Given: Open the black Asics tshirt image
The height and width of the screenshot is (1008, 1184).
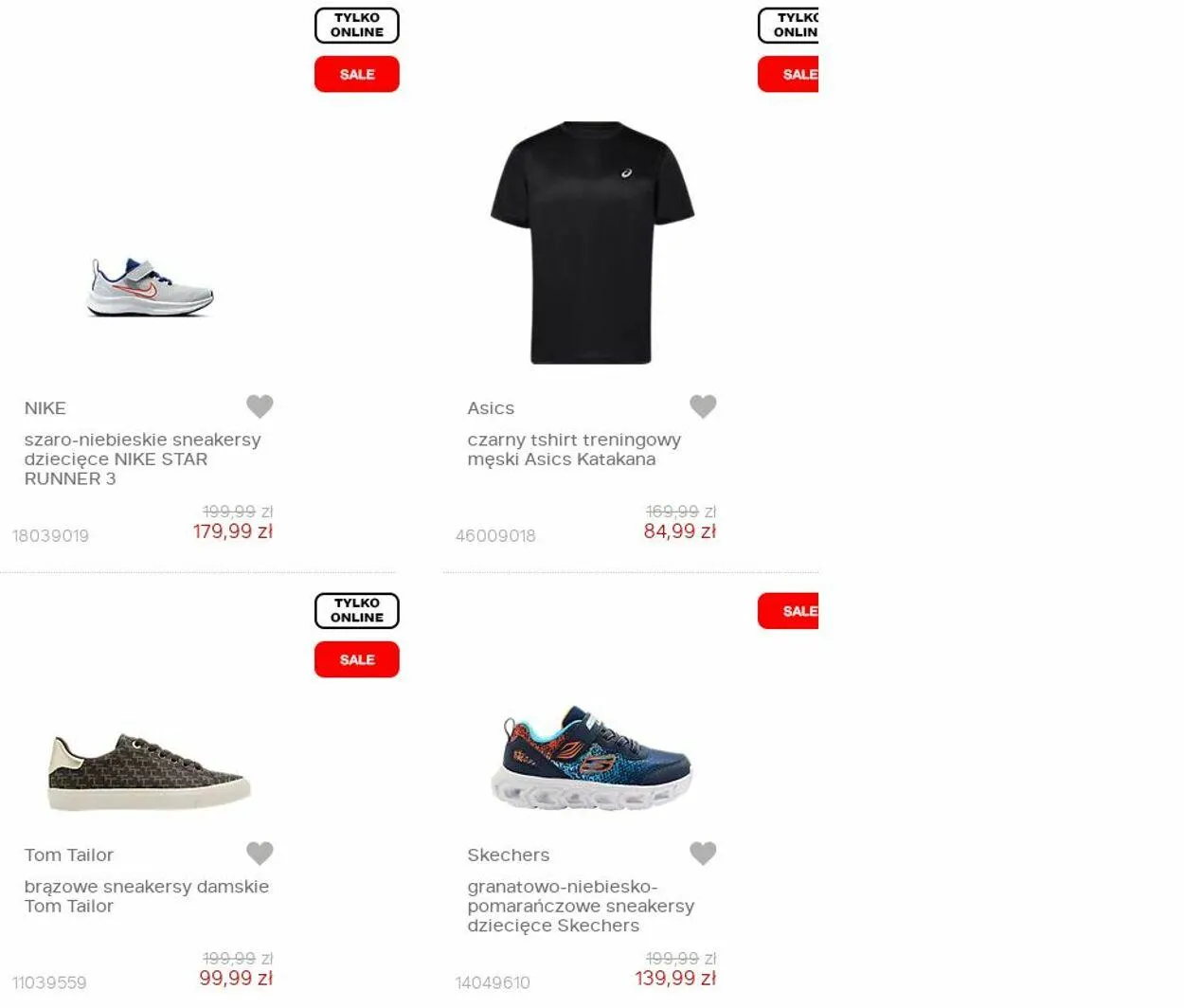Looking at the screenshot, I should [x=592, y=243].
